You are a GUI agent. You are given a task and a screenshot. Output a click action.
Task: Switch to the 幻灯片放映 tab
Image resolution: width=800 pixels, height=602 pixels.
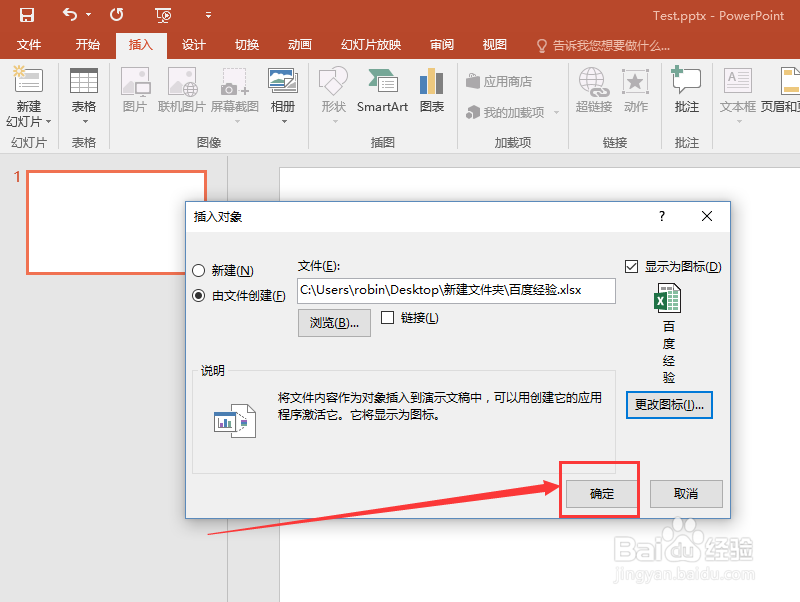tap(371, 45)
